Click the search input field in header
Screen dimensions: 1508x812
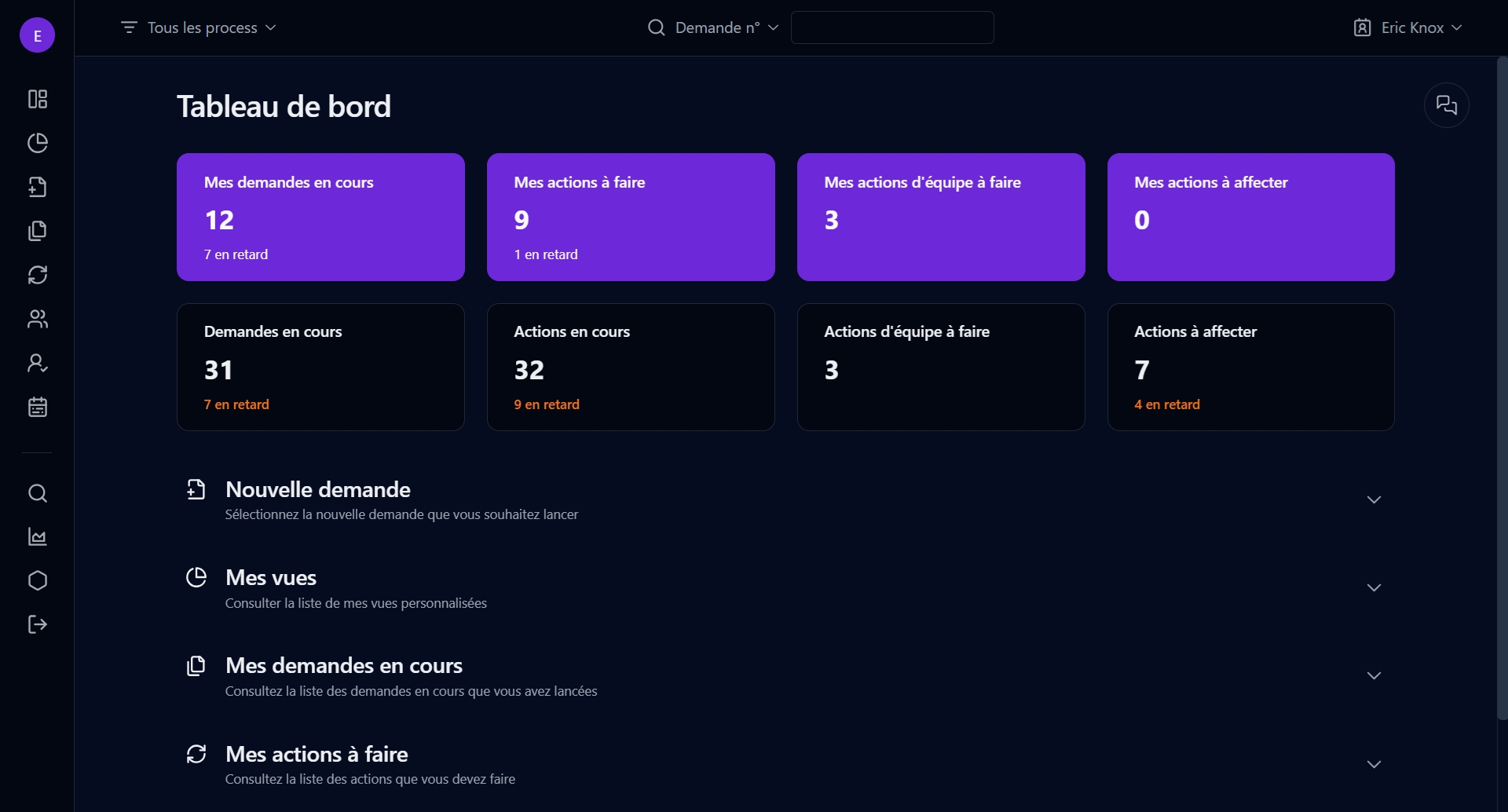[x=891, y=27]
